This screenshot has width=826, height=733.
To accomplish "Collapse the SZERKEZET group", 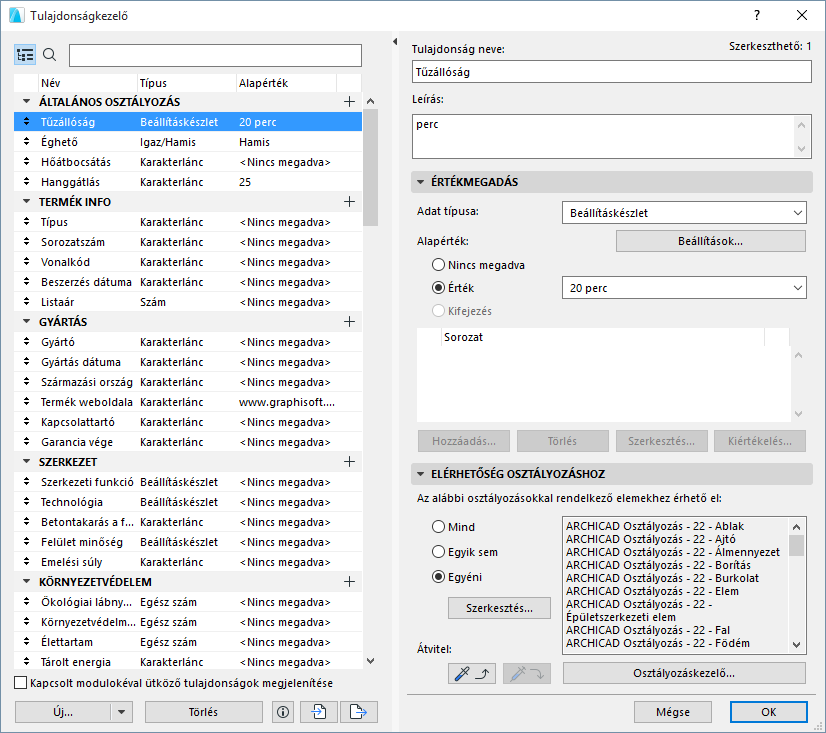I will pyautogui.click(x=26, y=462).
